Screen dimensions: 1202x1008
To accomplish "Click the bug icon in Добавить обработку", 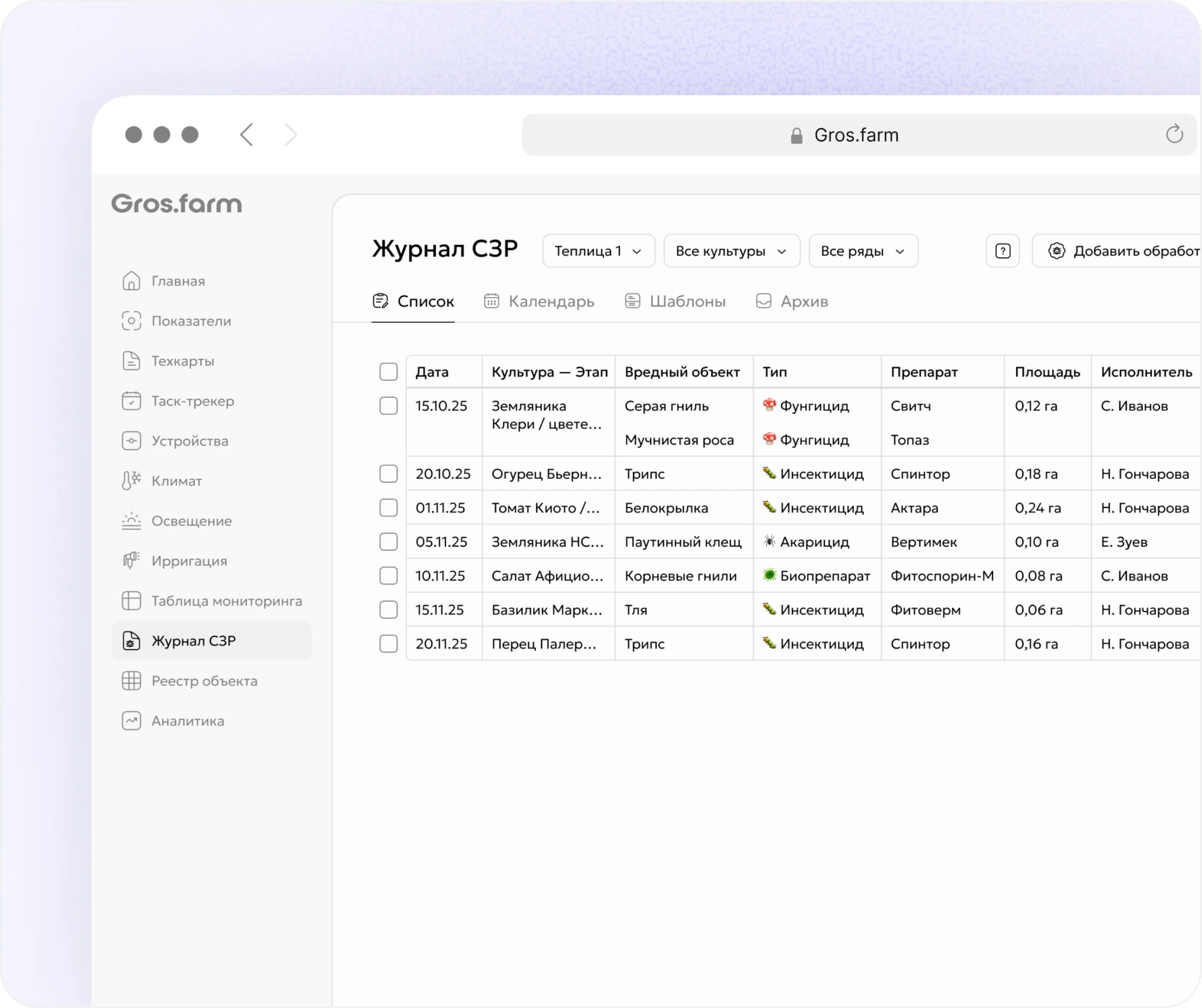I will pyautogui.click(x=1057, y=251).
